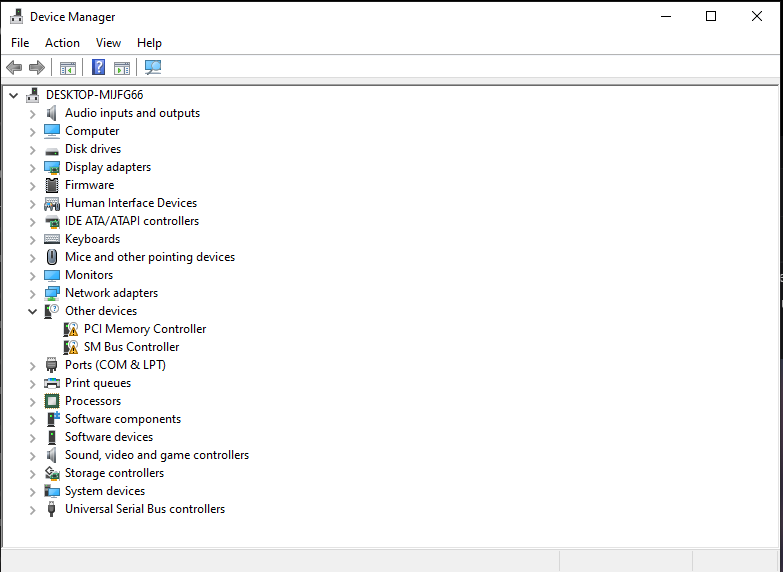This screenshot has height=572, width=783.
Task: Click Show/Hide Console Tree toolbar icon
Action: pyautogui.click(x=67, y=67)
